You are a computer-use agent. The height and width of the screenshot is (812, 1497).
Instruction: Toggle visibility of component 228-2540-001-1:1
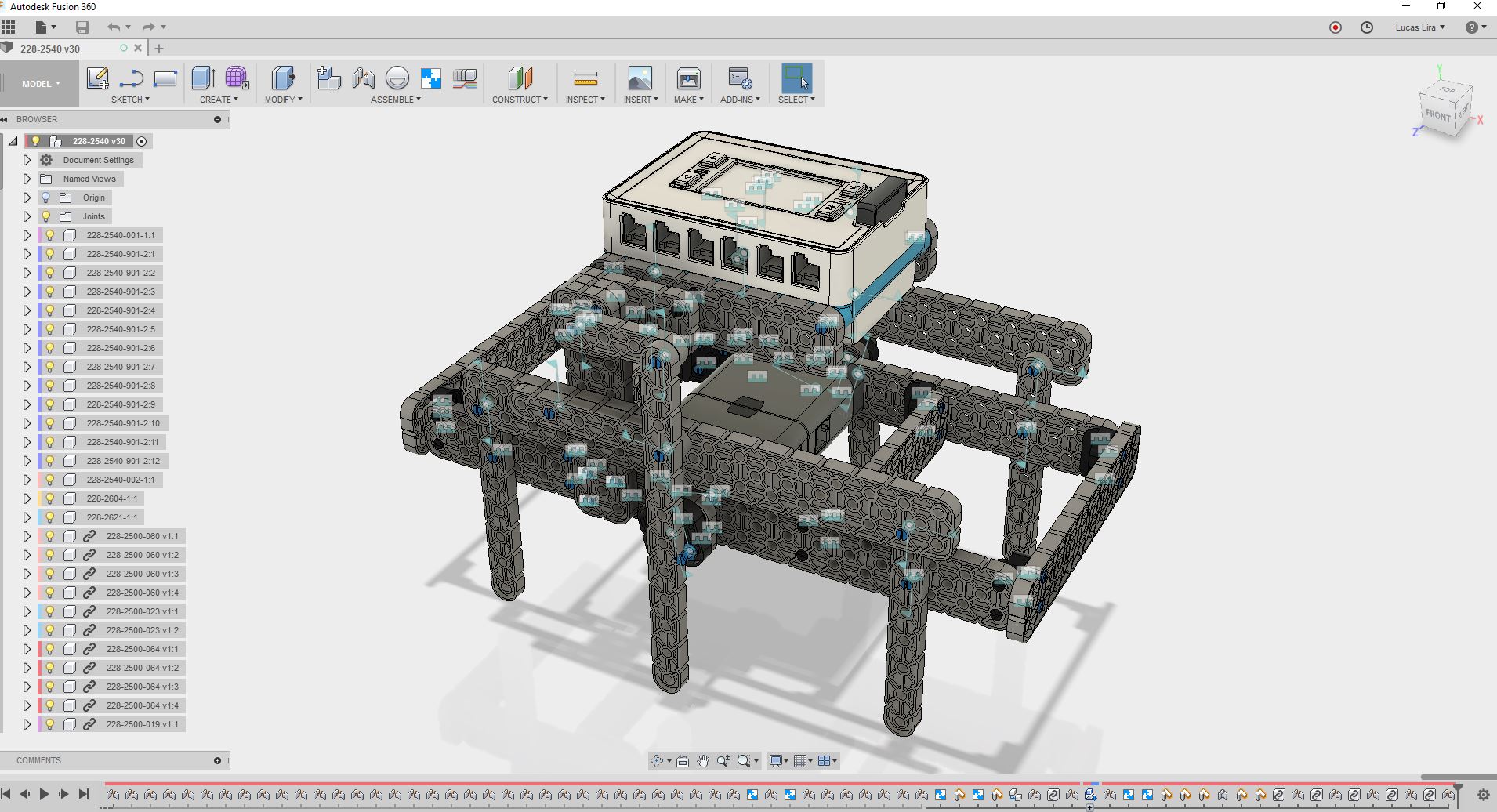[x=50, y=235]
